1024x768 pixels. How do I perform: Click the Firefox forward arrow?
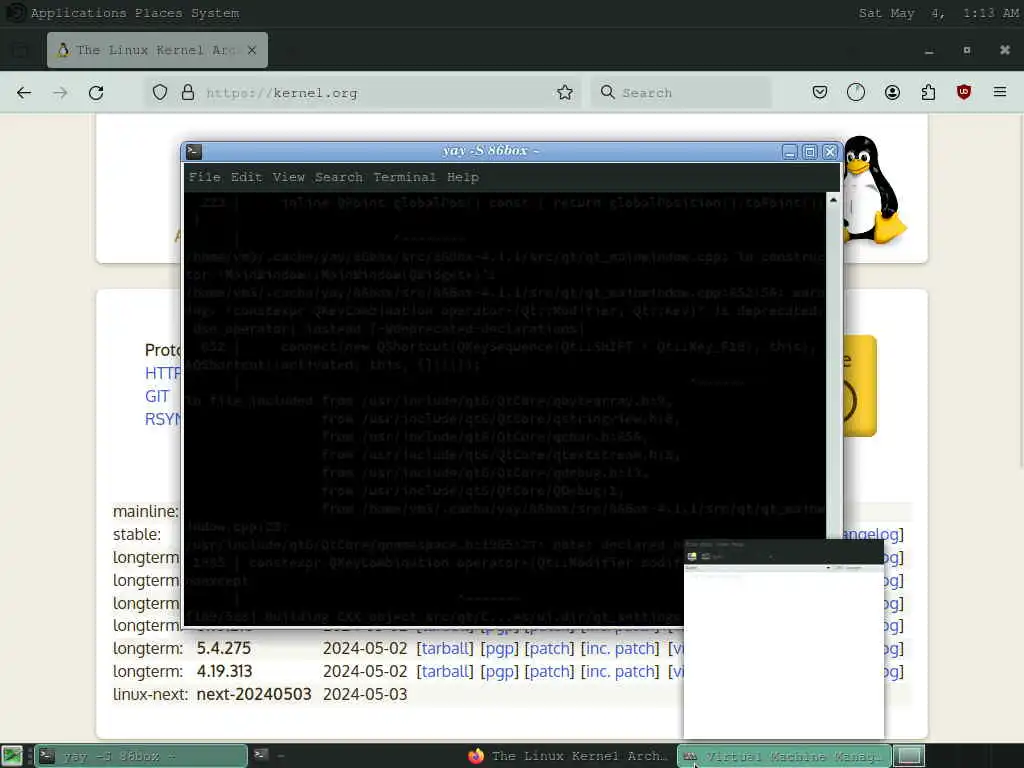click(x=60, y=93)
